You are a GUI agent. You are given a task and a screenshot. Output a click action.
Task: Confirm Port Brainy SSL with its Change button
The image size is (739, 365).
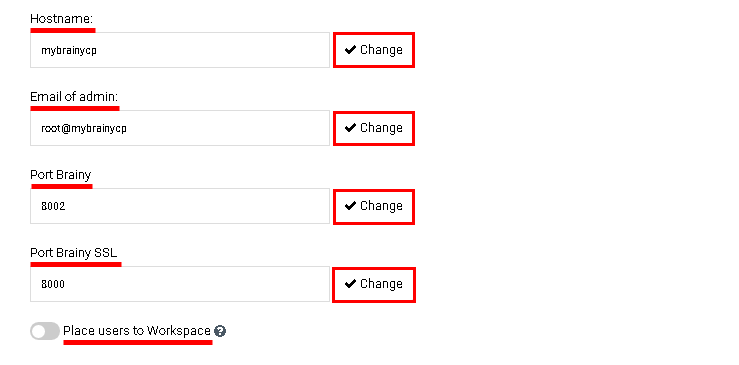pos(374,285)
